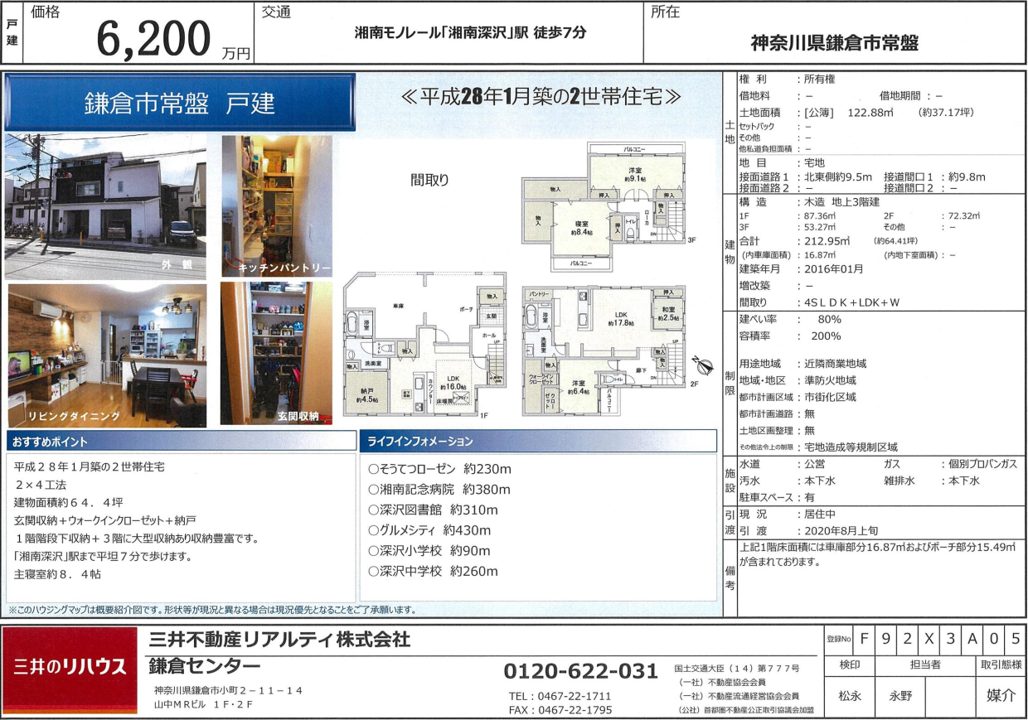Screen dimensions: 1028x720
Task: Click the 媒介 box under 取引態様
Action: pyautogui.click(x=999, y=695)
